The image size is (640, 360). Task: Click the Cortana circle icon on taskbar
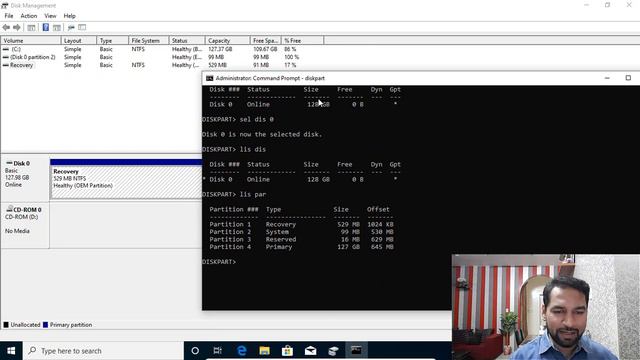[x=195, y=351]
